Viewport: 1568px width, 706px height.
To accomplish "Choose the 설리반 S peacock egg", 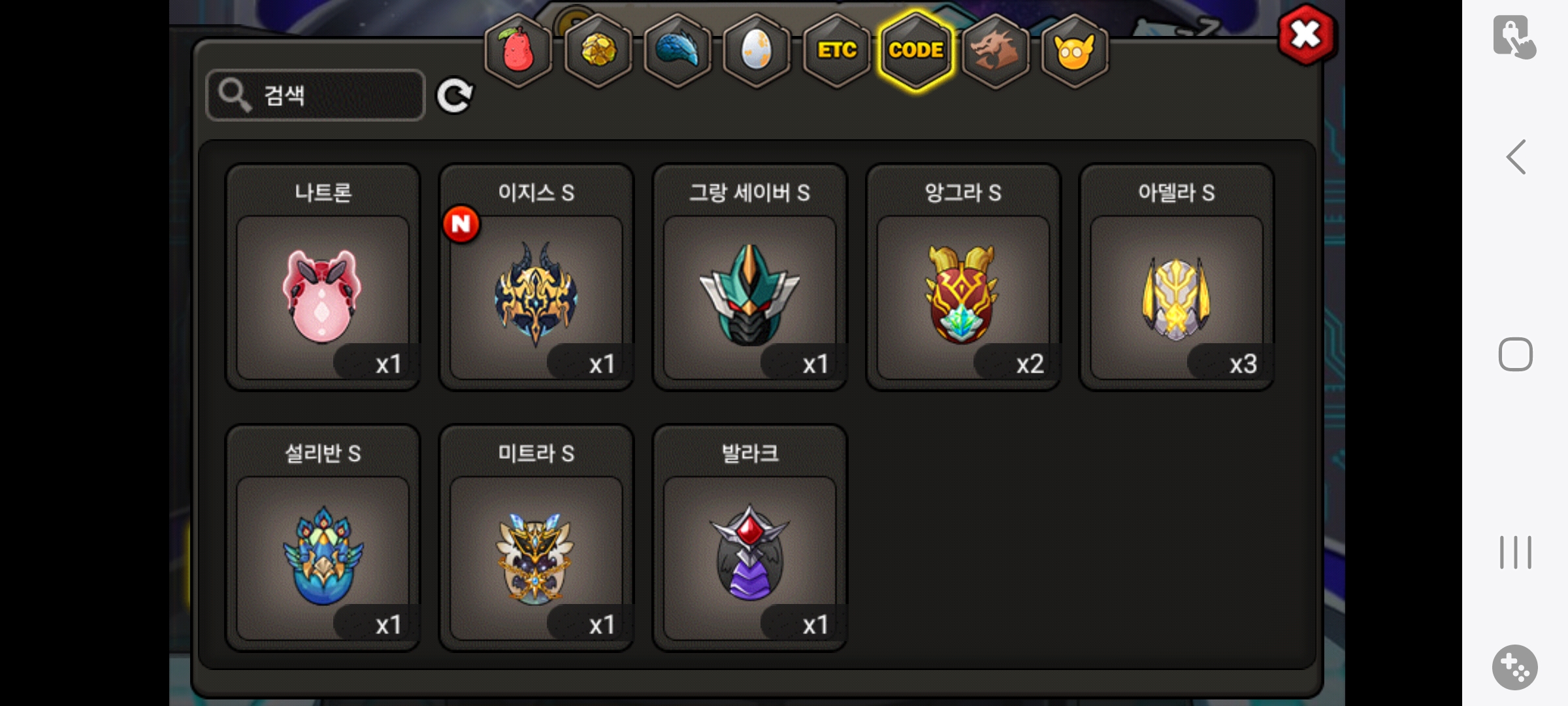I will coord(323,538).
